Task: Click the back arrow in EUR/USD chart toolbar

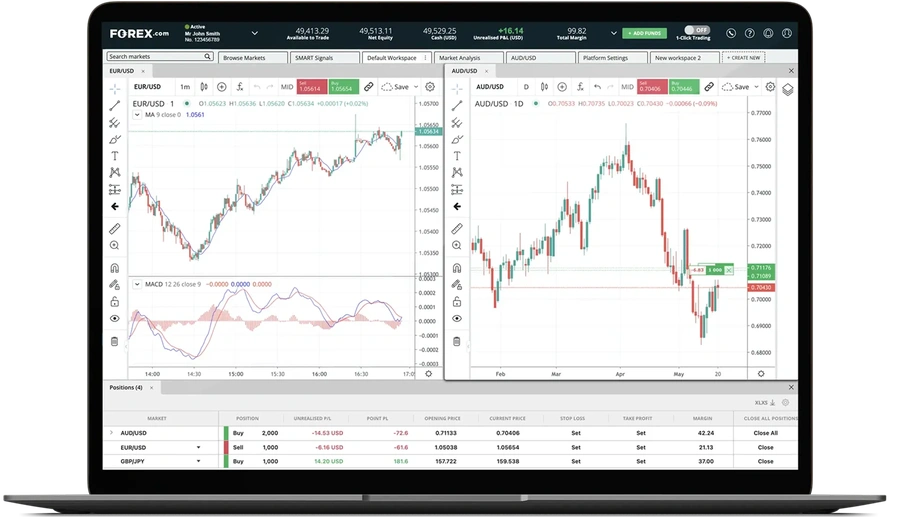Action: (115, 206)
